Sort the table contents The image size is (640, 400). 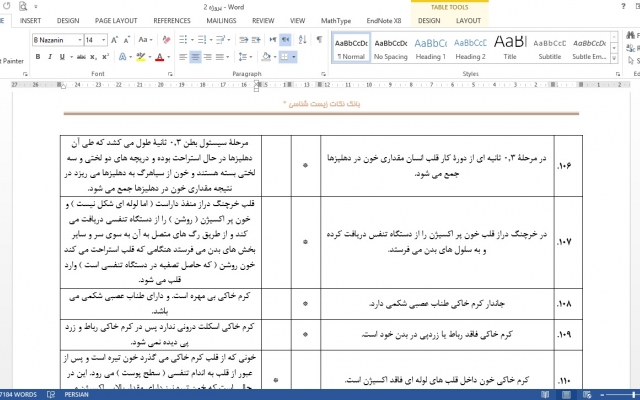(302, 40)
